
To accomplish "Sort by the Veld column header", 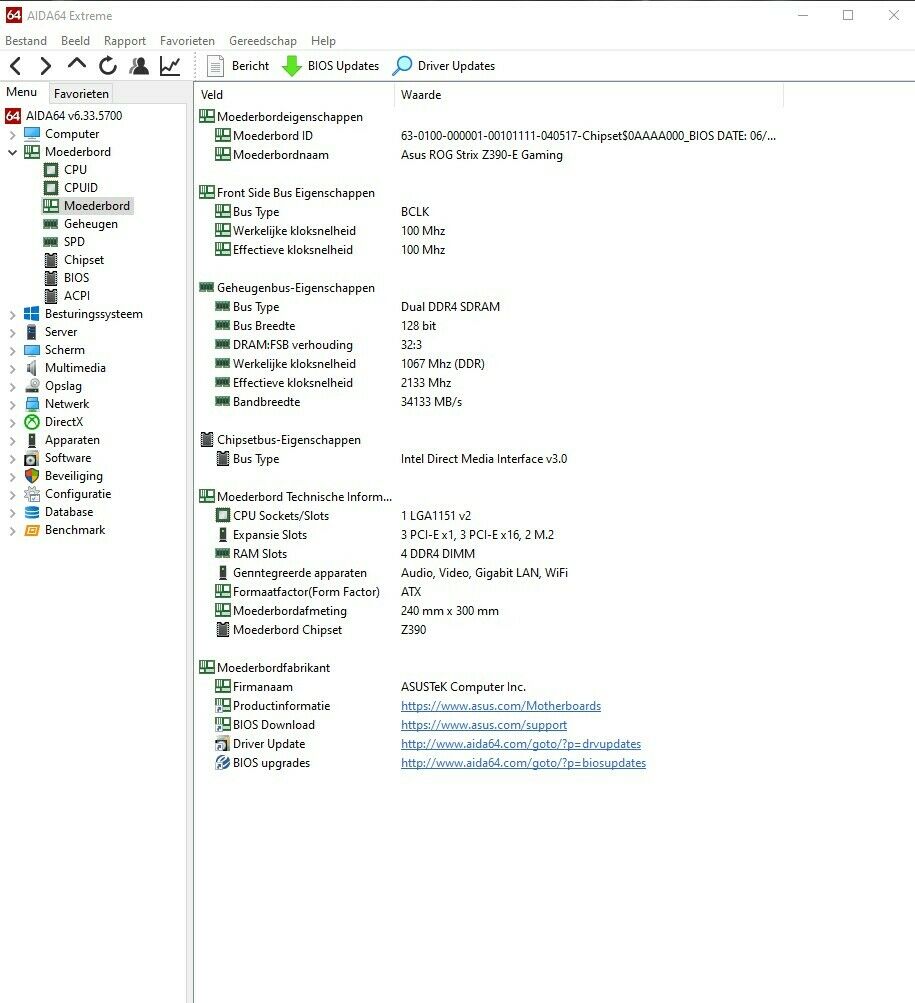I will (x=294, y=95).
